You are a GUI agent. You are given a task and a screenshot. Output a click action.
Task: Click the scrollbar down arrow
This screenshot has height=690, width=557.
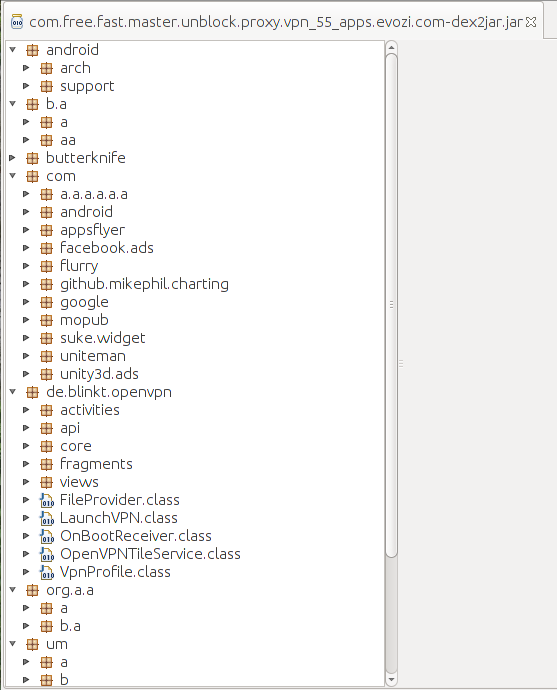[391, 679]
